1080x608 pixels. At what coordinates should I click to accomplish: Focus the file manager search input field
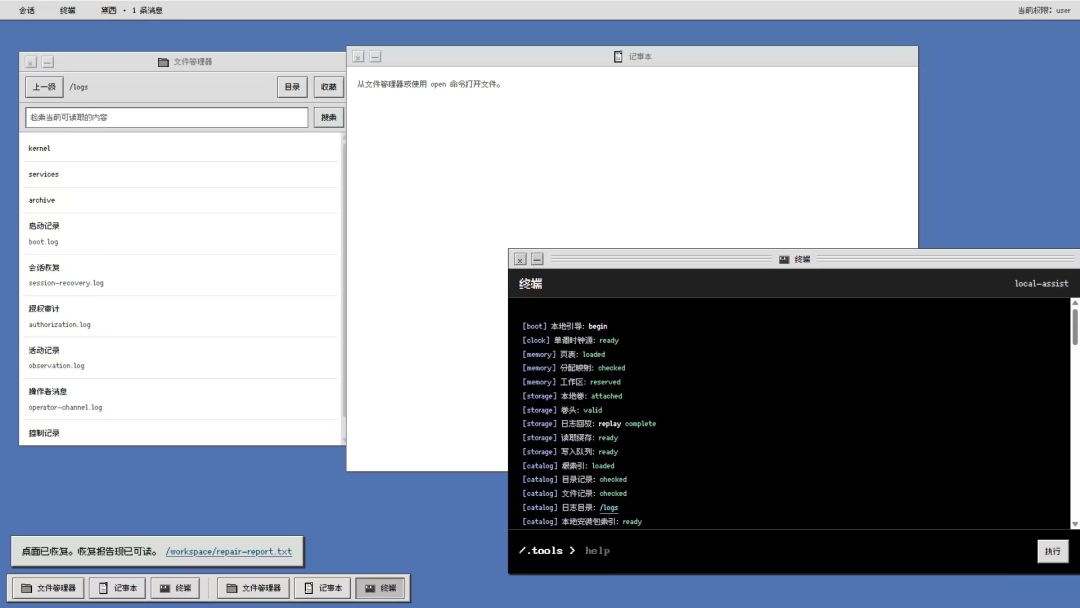pos(167,117)
